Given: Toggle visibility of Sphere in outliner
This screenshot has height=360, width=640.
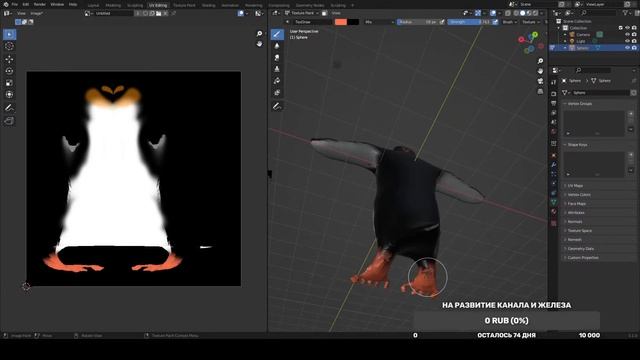Looking at the screenshot, I should pos(627,48).
